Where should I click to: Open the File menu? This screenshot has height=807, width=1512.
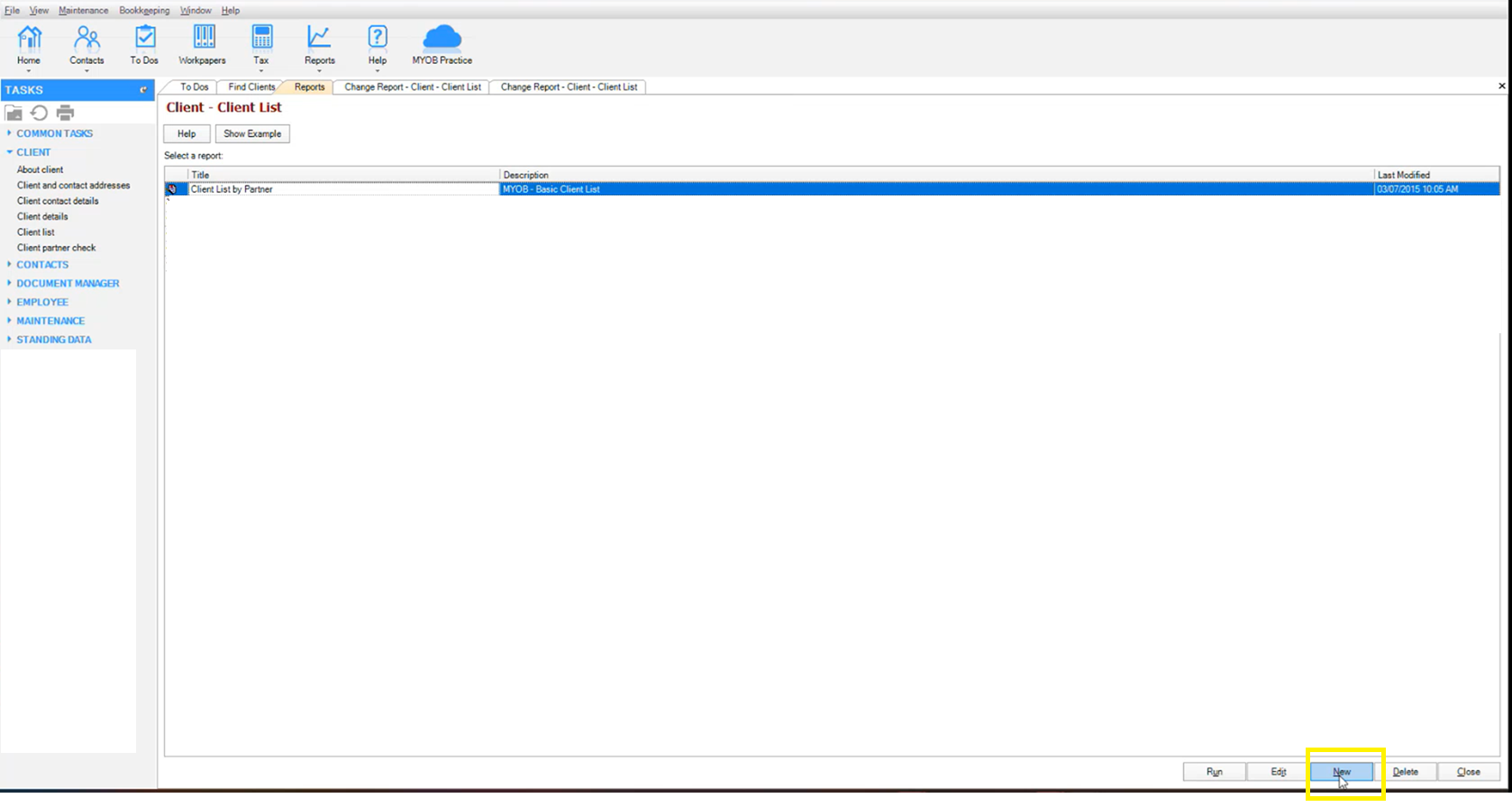tap(12, 11)
